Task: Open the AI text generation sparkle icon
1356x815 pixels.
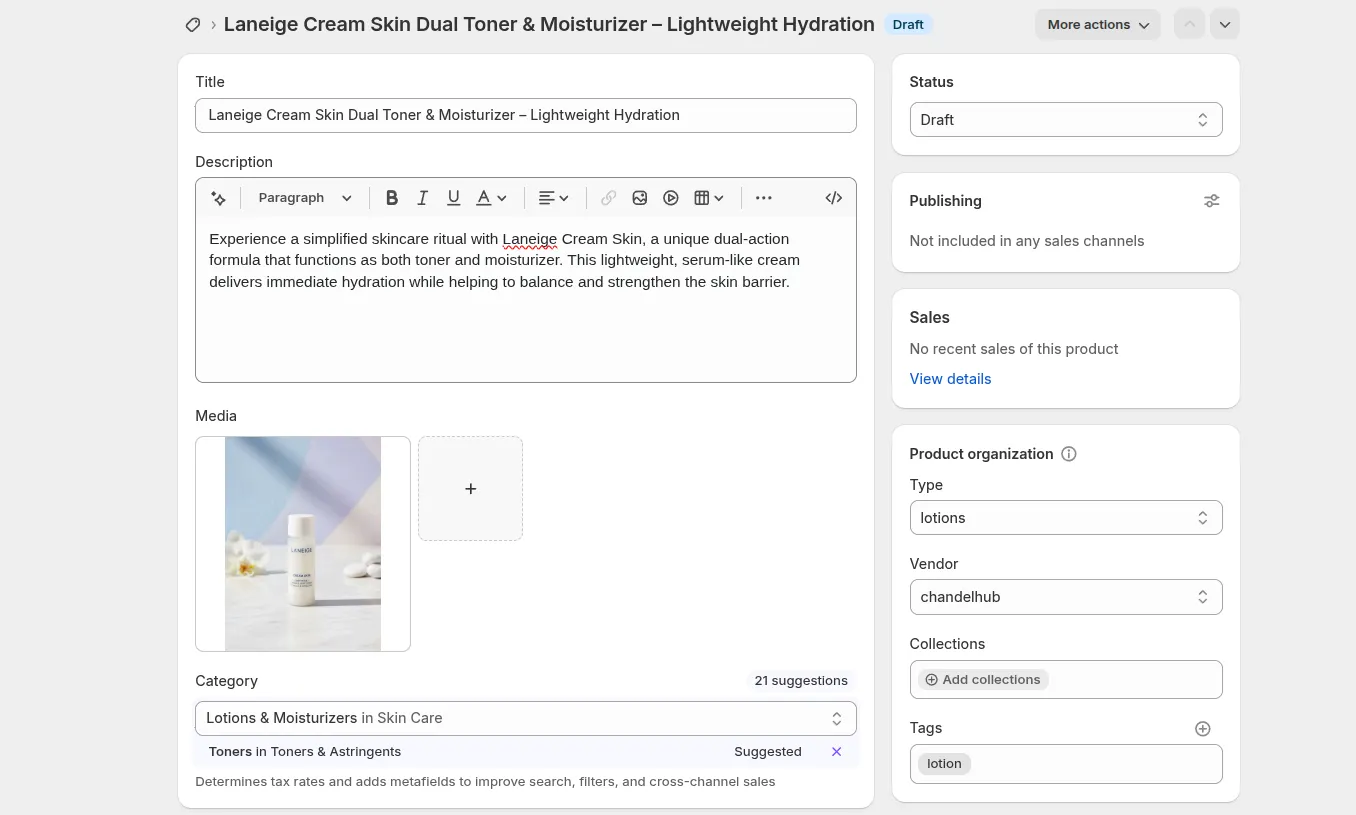Action: point(219,198)
